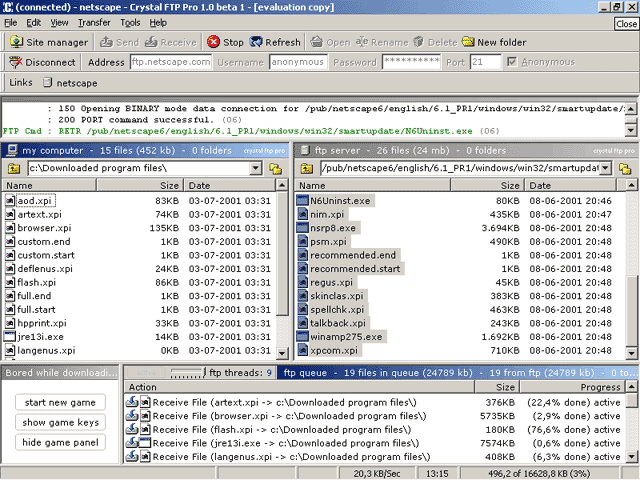Open the File menu
Image resolution: width=640 pixels, height=480 pixels.
11,22
